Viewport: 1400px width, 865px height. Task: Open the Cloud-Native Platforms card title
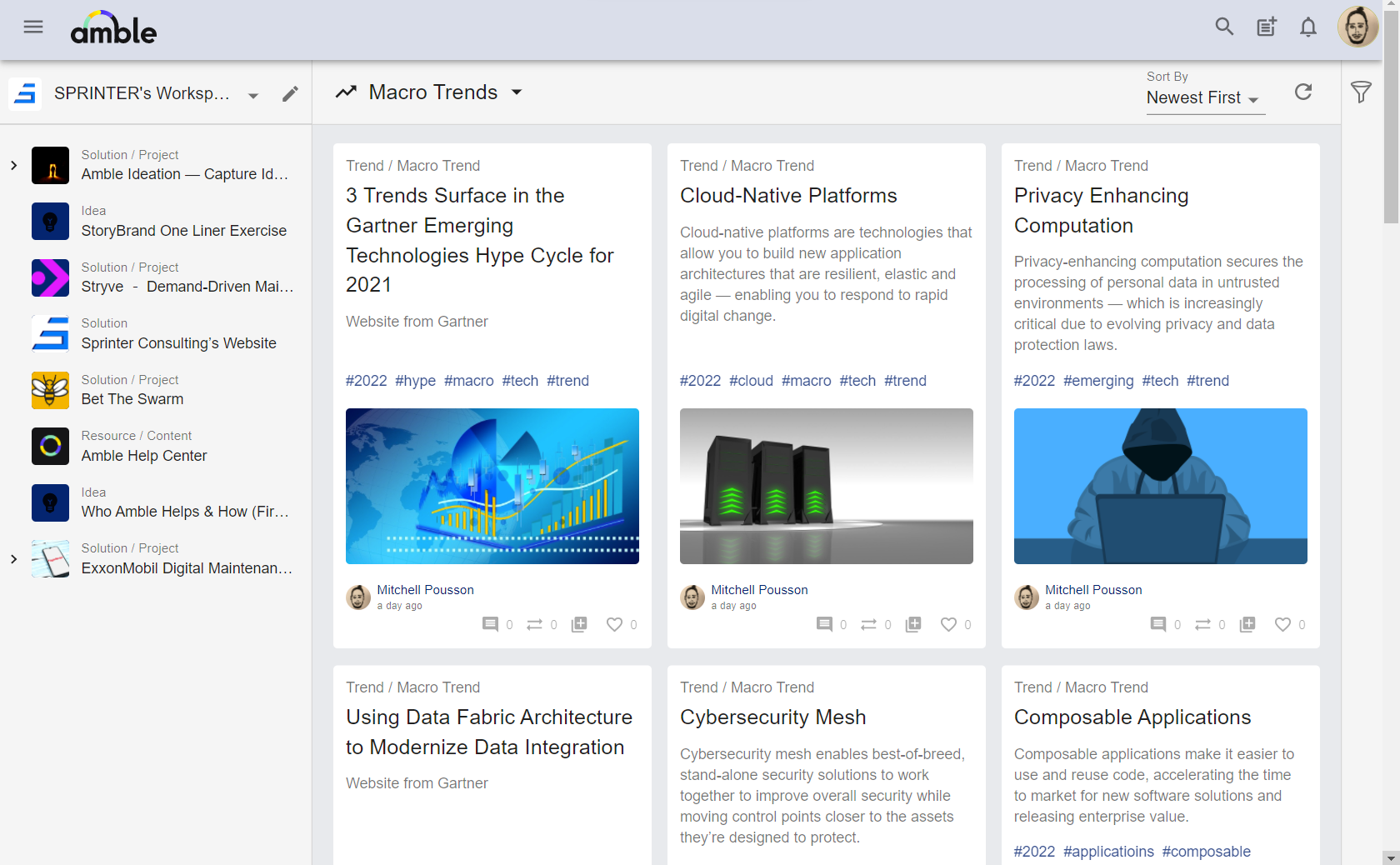[788, 196]
